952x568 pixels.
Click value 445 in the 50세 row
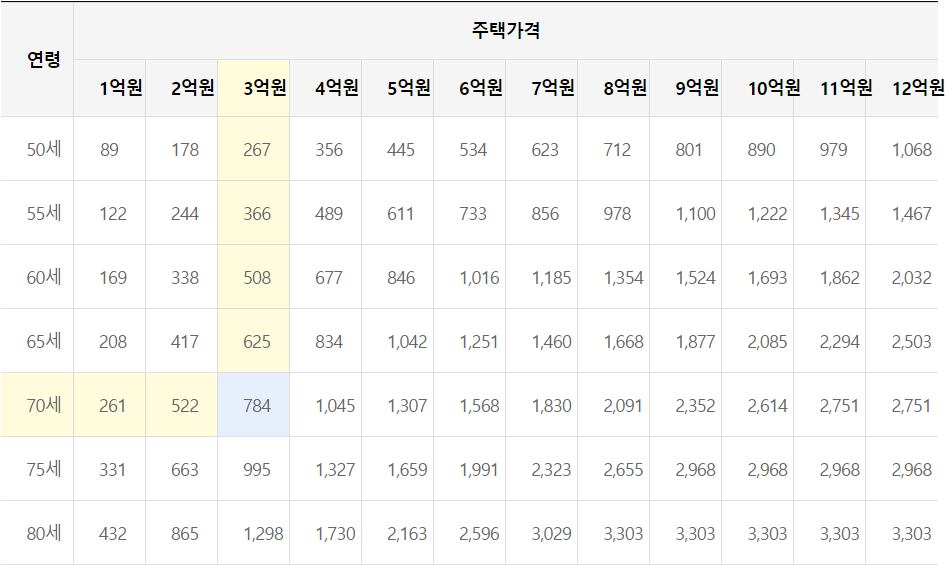(401, 149)
